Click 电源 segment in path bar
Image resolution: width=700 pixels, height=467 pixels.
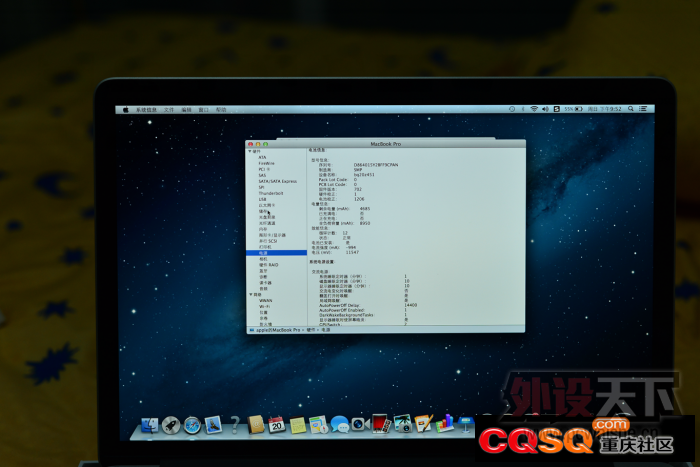(326, 330)
